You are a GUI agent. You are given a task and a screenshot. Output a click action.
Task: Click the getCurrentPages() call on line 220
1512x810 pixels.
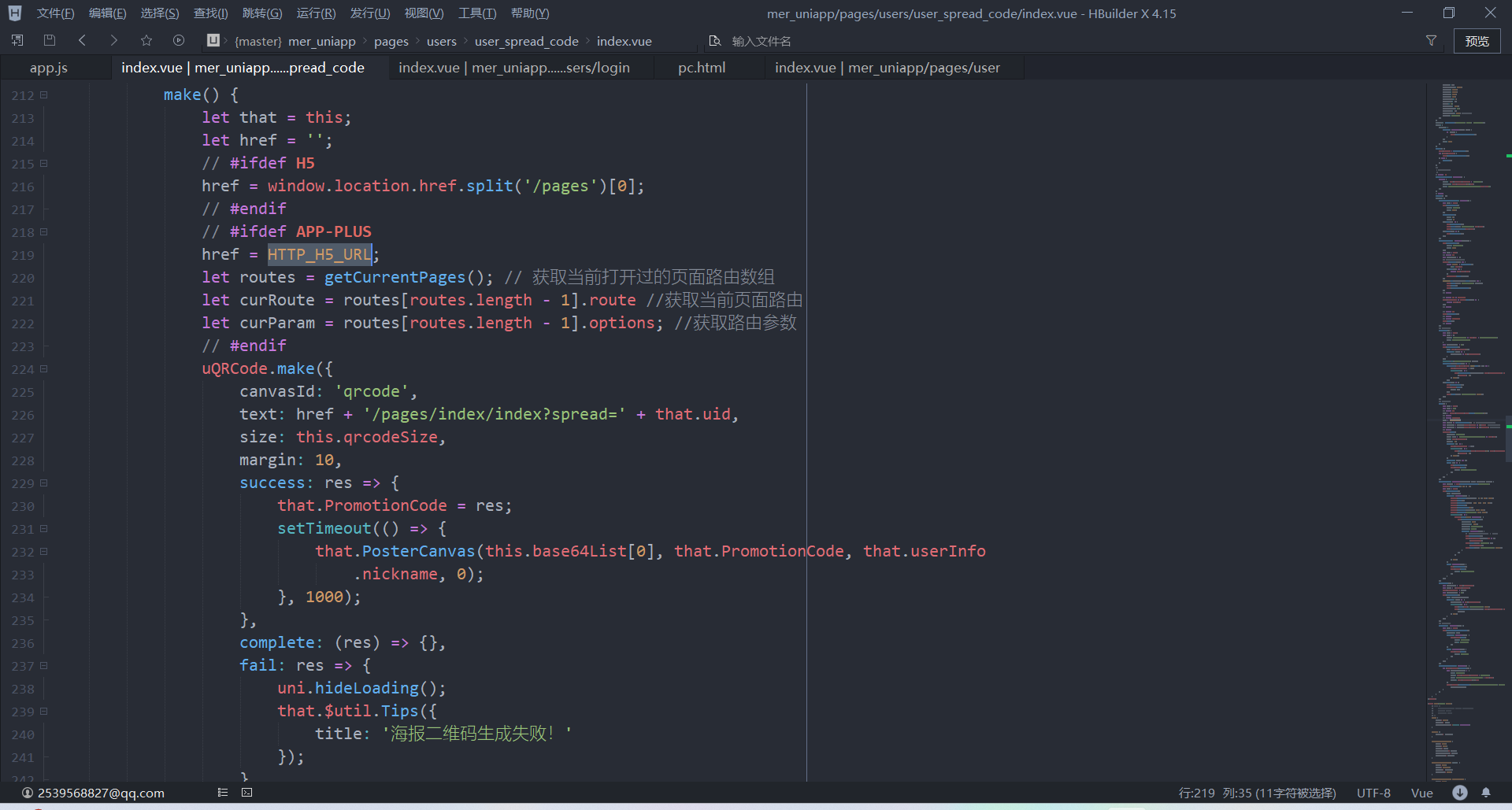(x=408, y=277)
